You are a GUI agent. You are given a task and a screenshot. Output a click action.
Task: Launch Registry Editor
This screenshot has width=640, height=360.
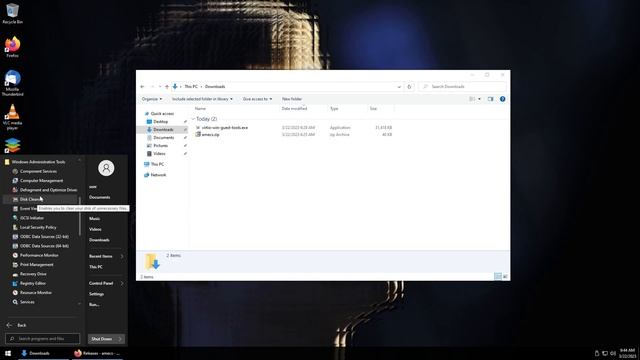[x=33, y=283]
